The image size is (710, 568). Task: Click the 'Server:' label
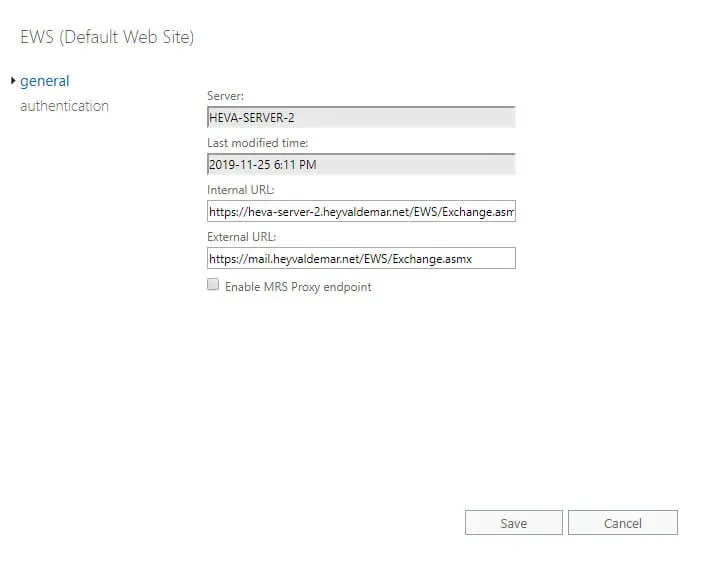coord(225,96)
